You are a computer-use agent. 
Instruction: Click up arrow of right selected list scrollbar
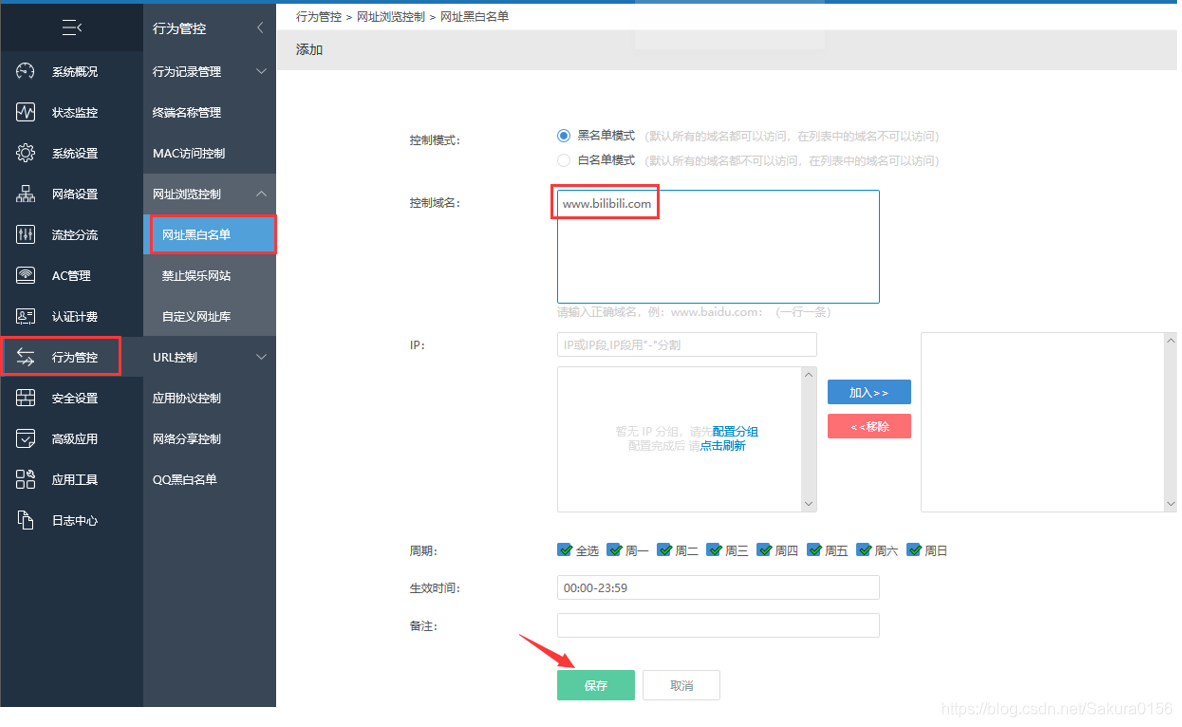(x=1171, y=341)
